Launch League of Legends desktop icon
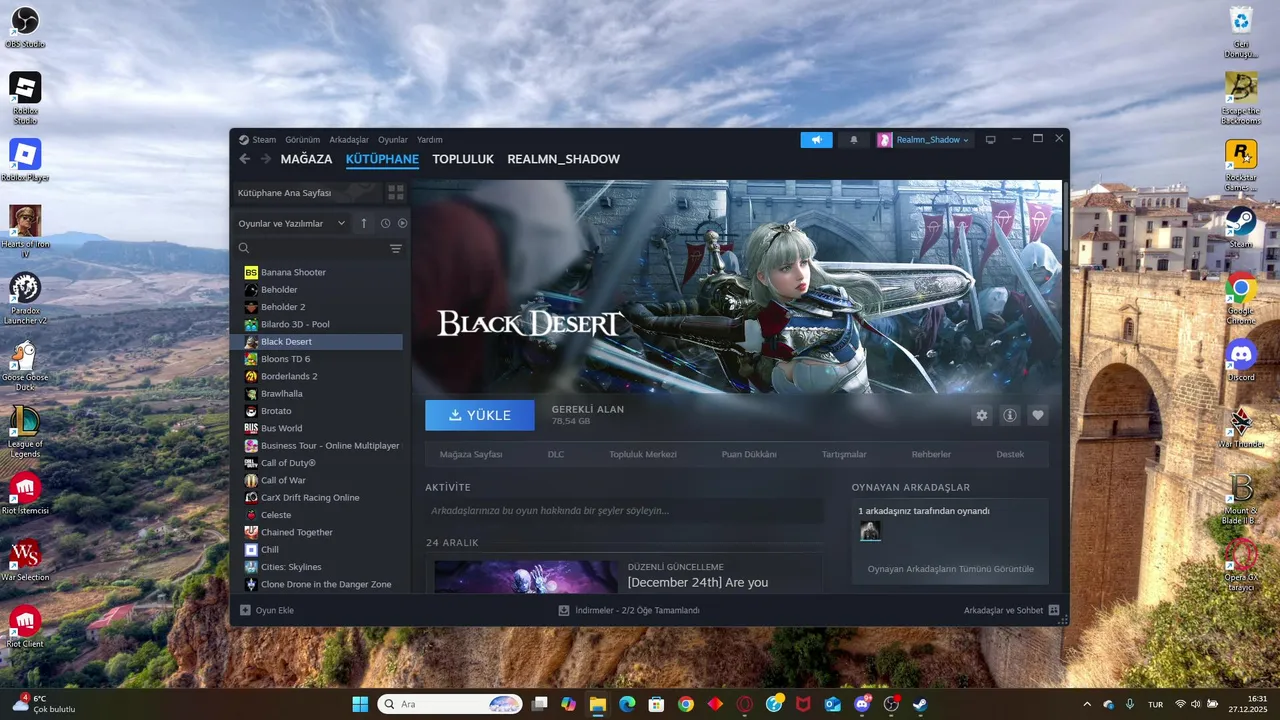 pyautogui.click(x=25, y=432)
